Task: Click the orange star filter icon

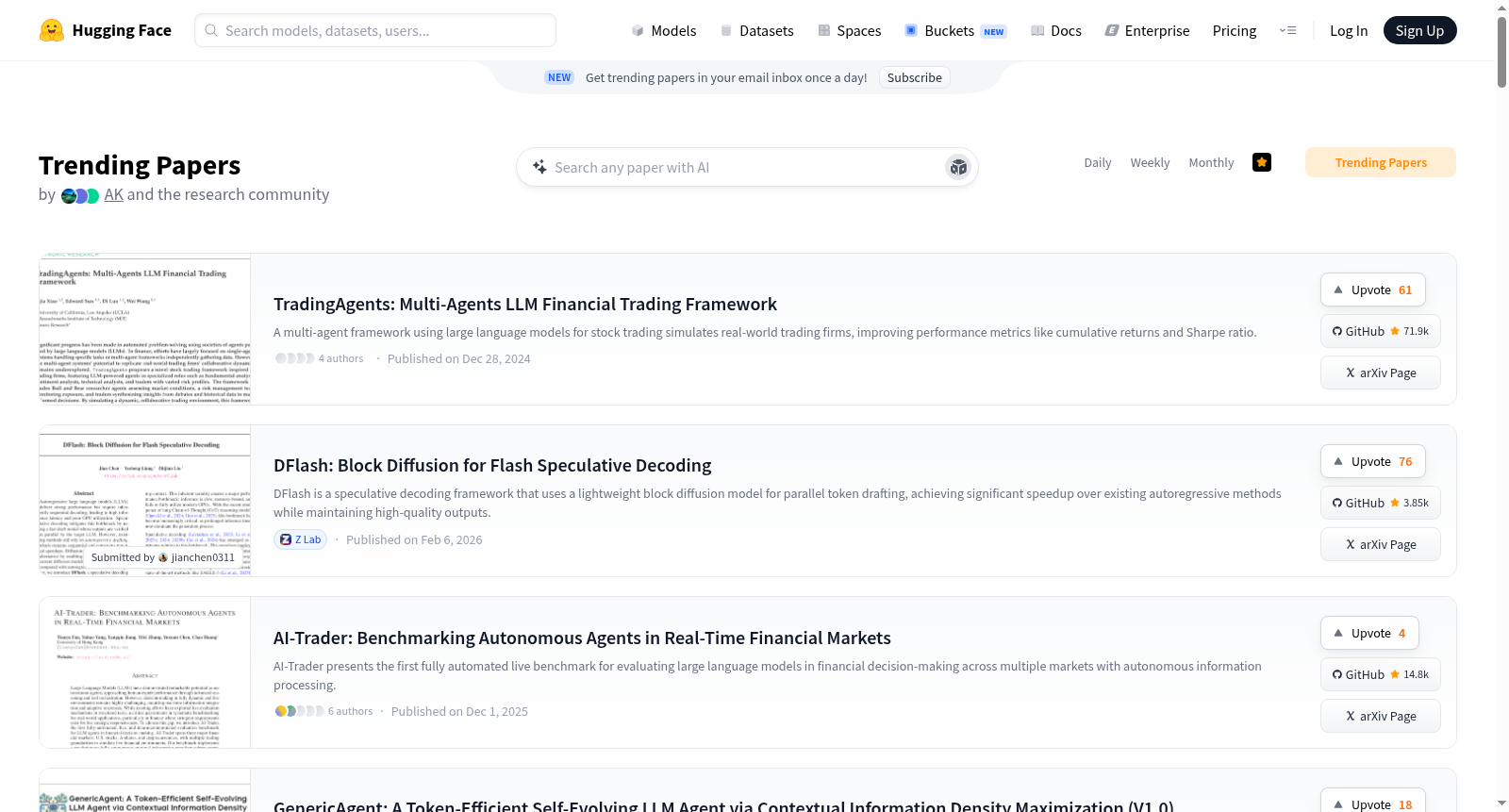Action: tap(1262, 162)
